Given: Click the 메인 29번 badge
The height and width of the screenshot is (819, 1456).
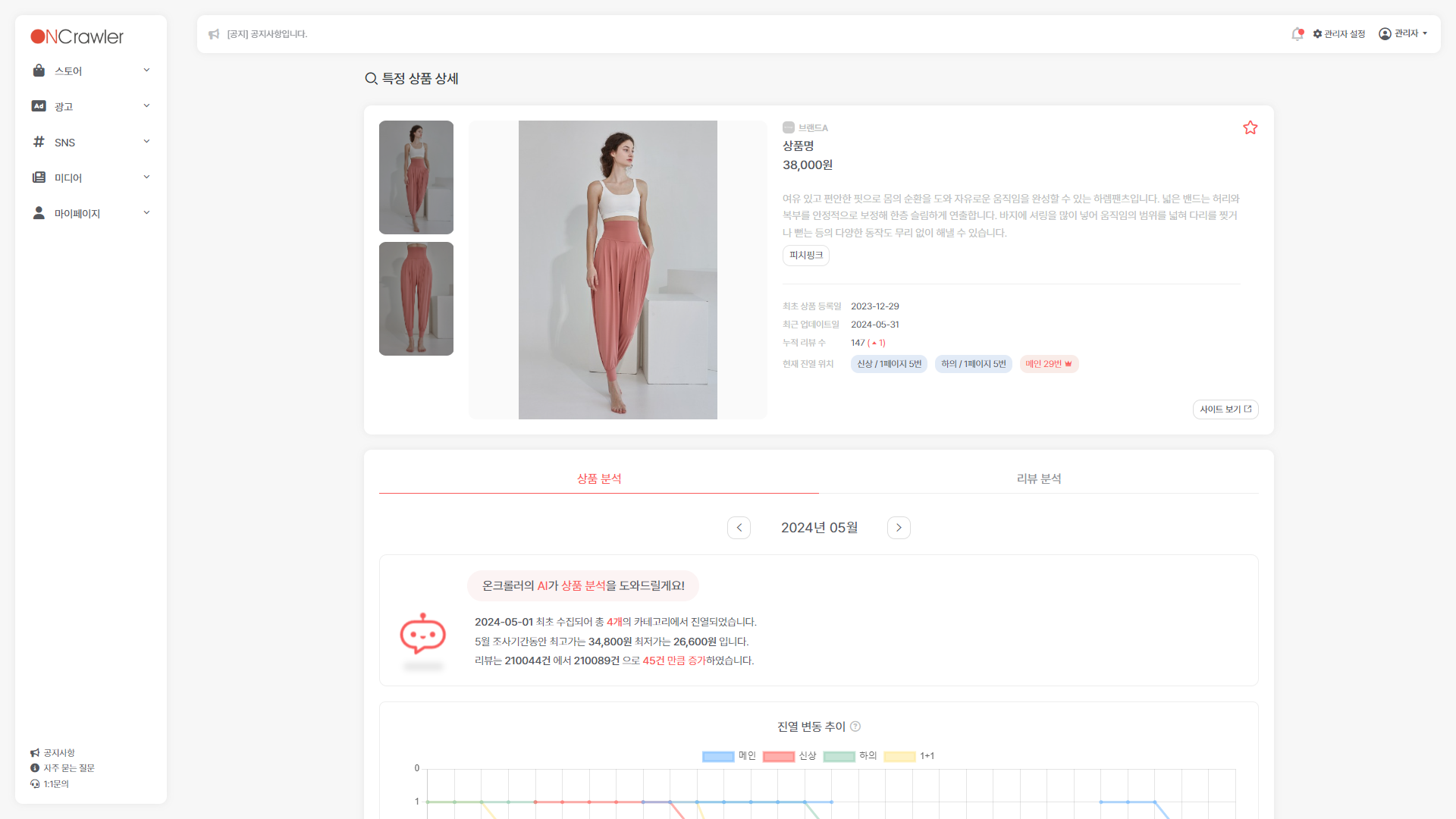Looking at the screenshot, I should coord(1049,364).
